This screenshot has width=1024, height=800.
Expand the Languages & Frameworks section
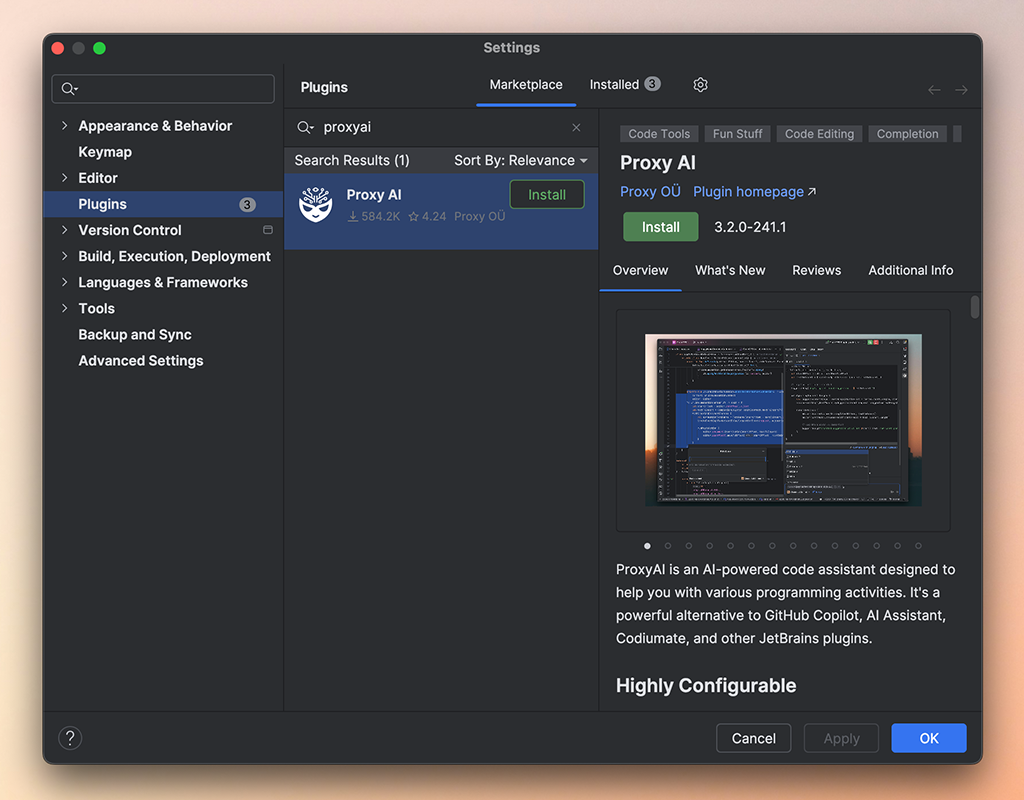pos(65,282)
